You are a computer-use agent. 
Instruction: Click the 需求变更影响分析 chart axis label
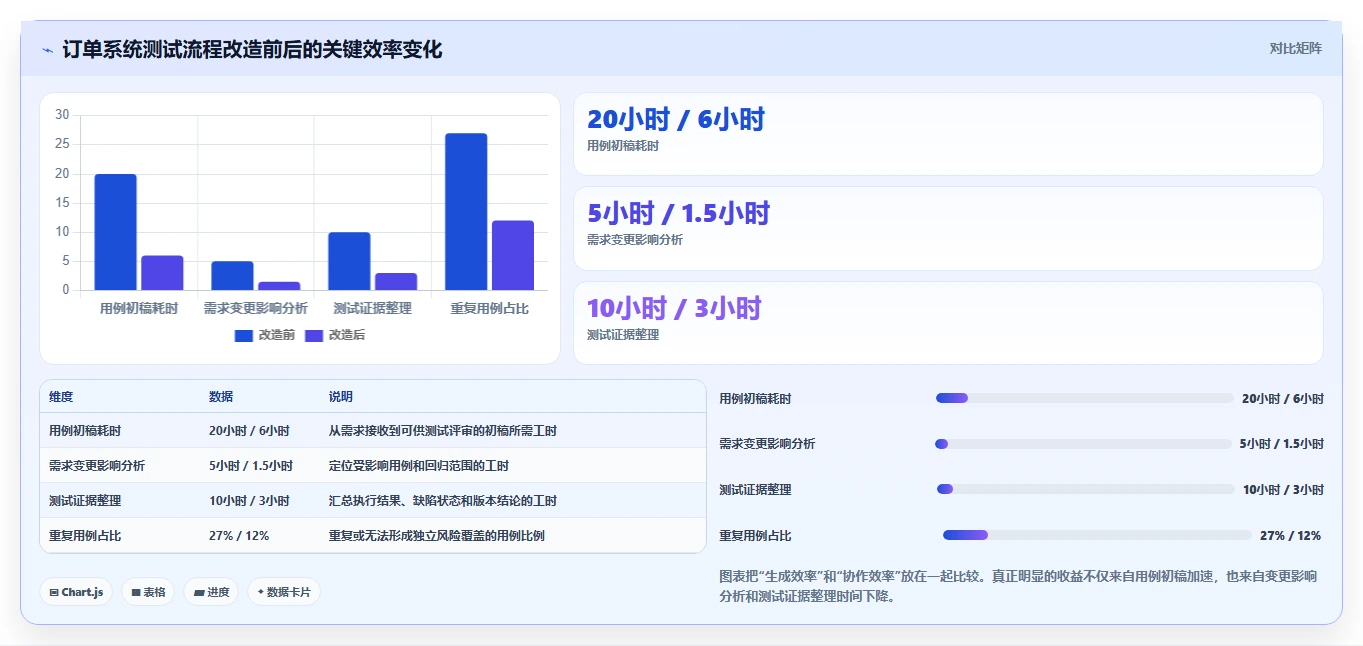click(x=255, y=309)
